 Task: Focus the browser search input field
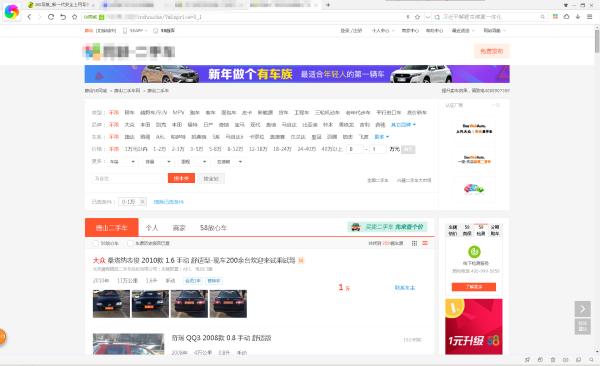[x=490, y=17]
